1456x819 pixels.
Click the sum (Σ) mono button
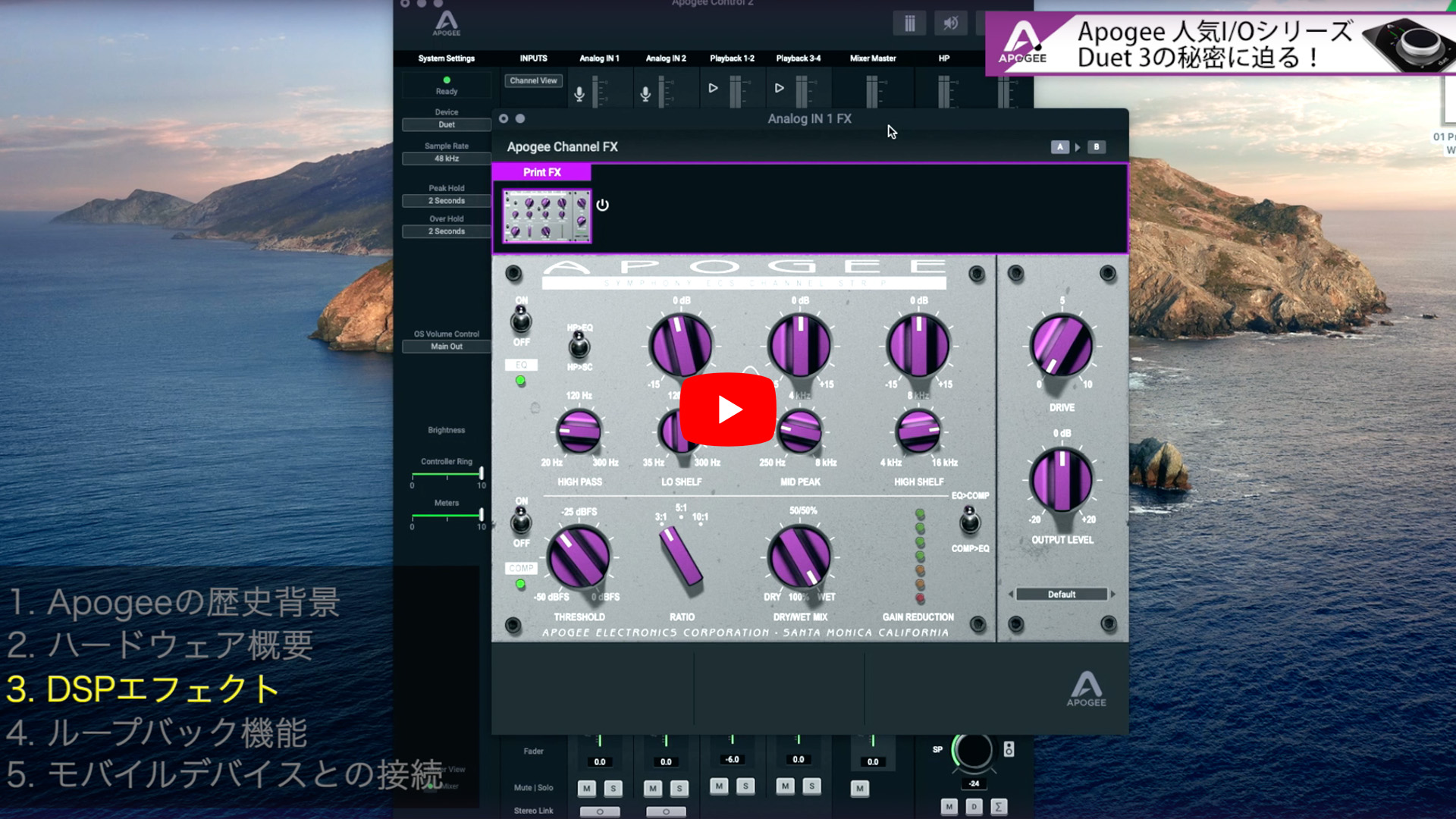[999, 807]
